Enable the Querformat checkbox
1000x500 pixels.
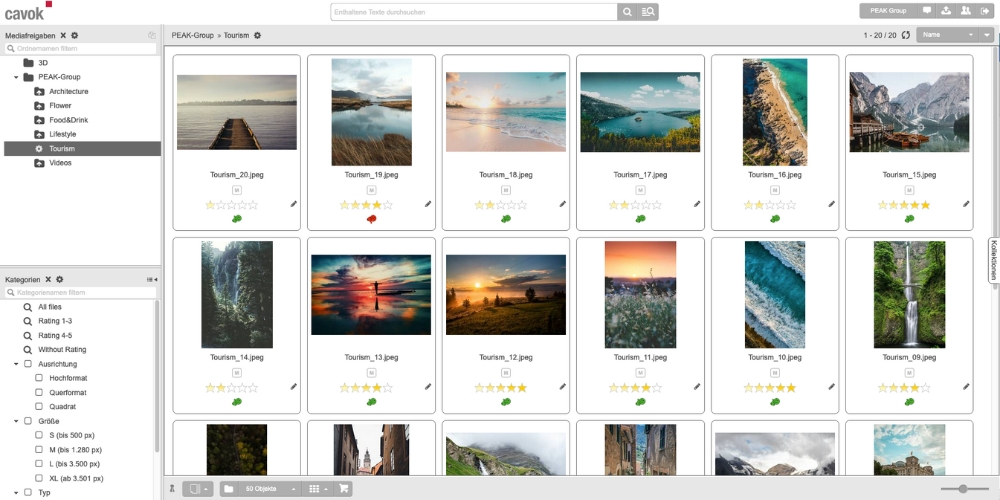click(39, 392)
